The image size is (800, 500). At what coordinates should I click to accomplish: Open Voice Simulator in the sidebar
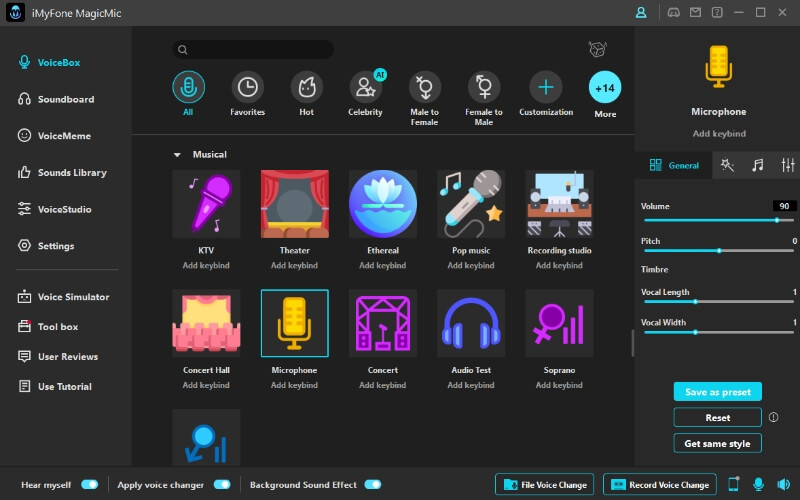(64, 296)
